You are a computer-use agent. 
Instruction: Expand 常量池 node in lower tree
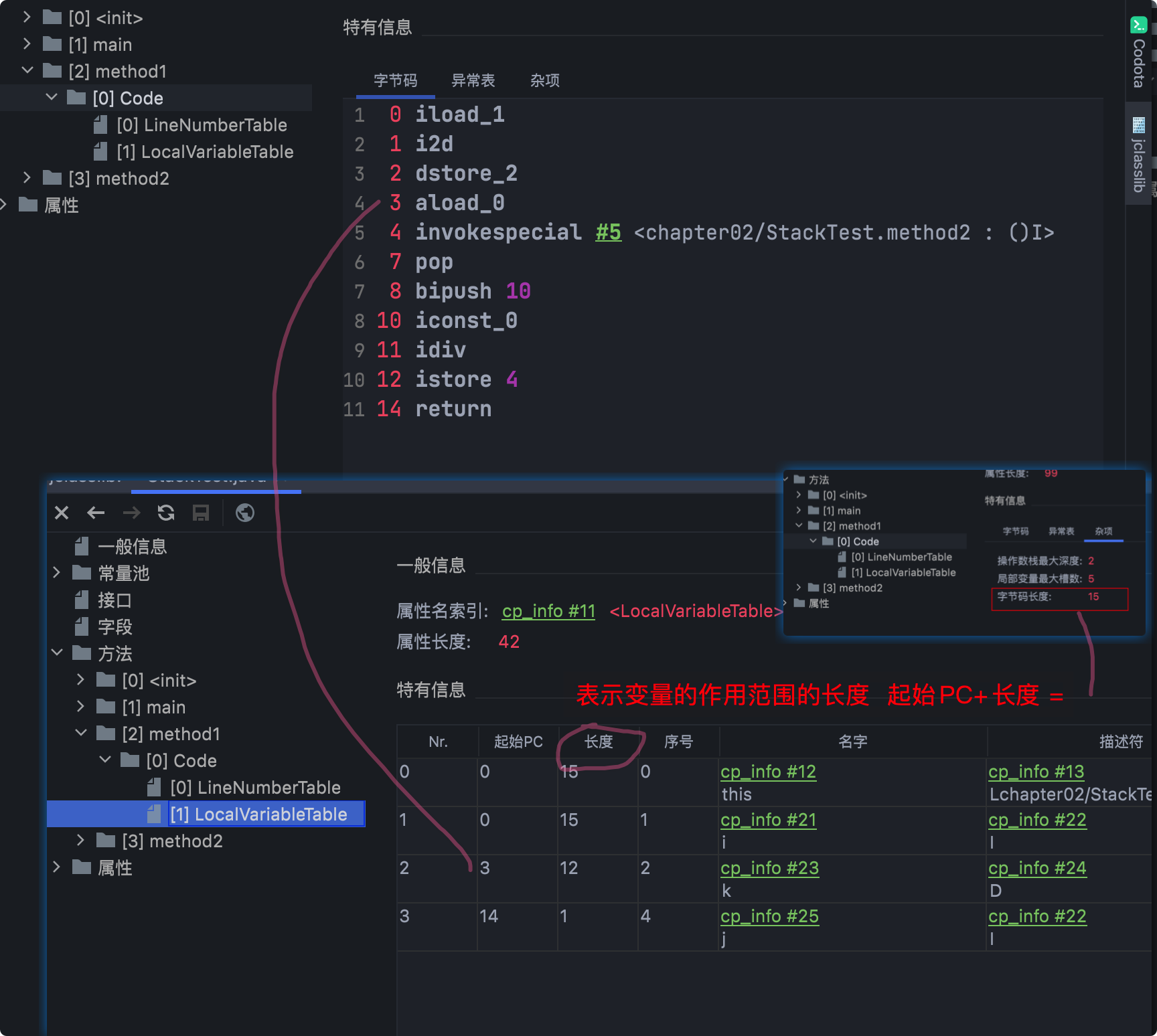[57, 573]
